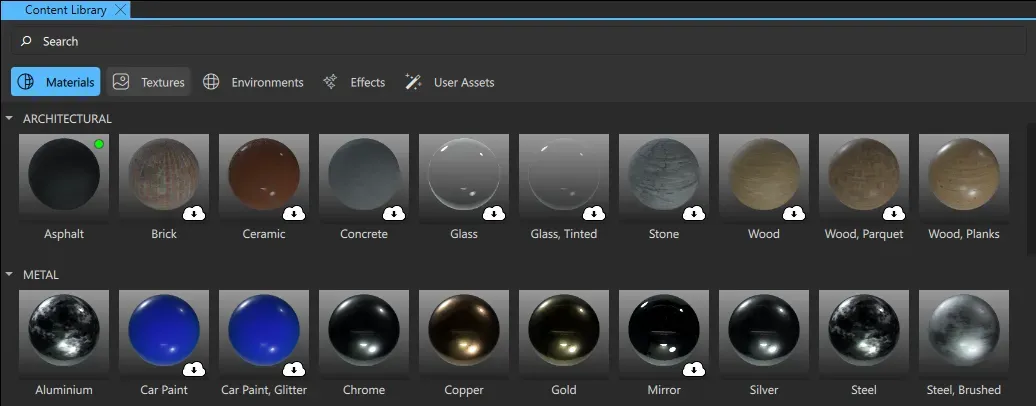Screen dimensions: 1036x406
Task: Click the 'Asphalt' label text
Action: coord(64,234)
